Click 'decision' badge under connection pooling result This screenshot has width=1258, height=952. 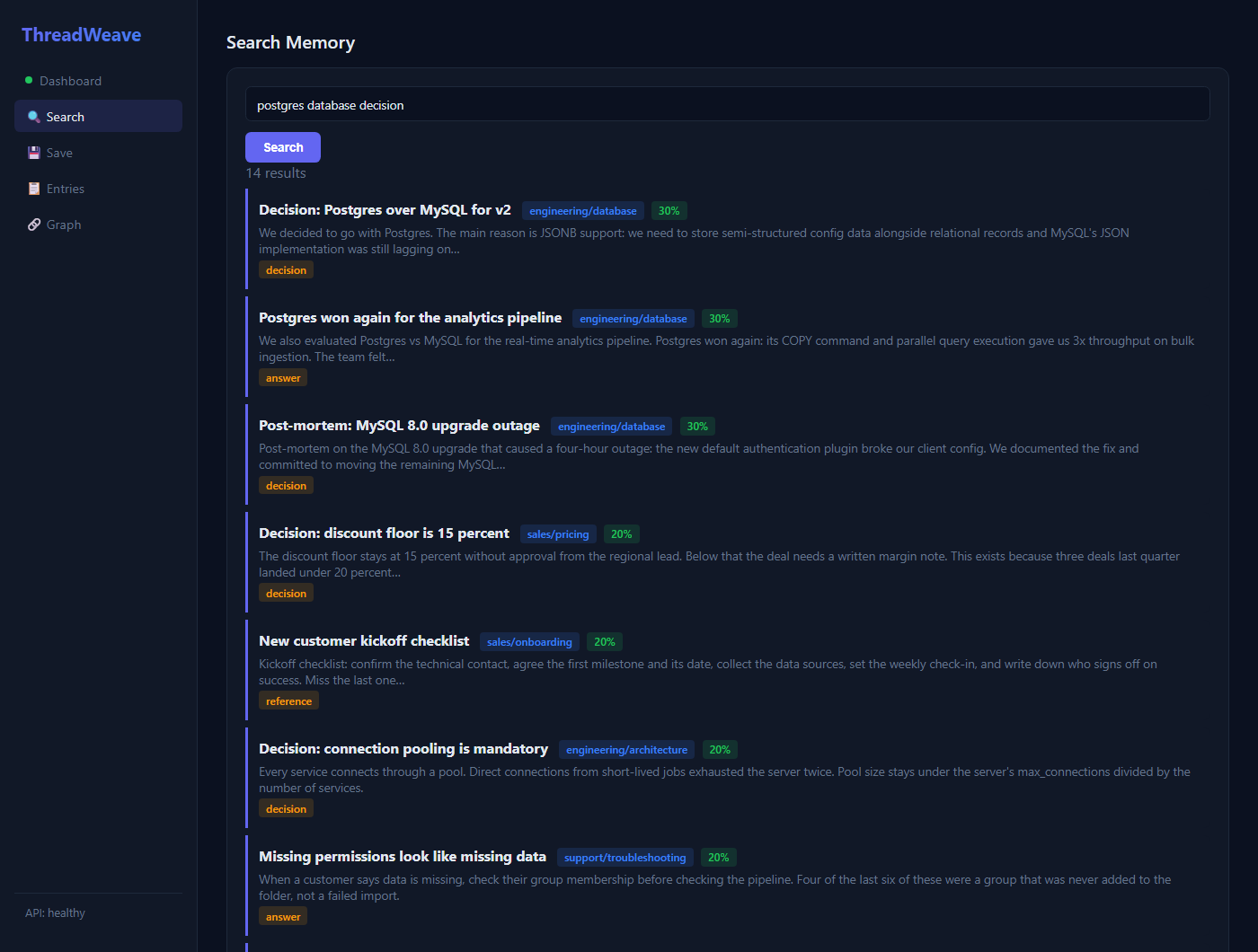click(x=286, y=809)
